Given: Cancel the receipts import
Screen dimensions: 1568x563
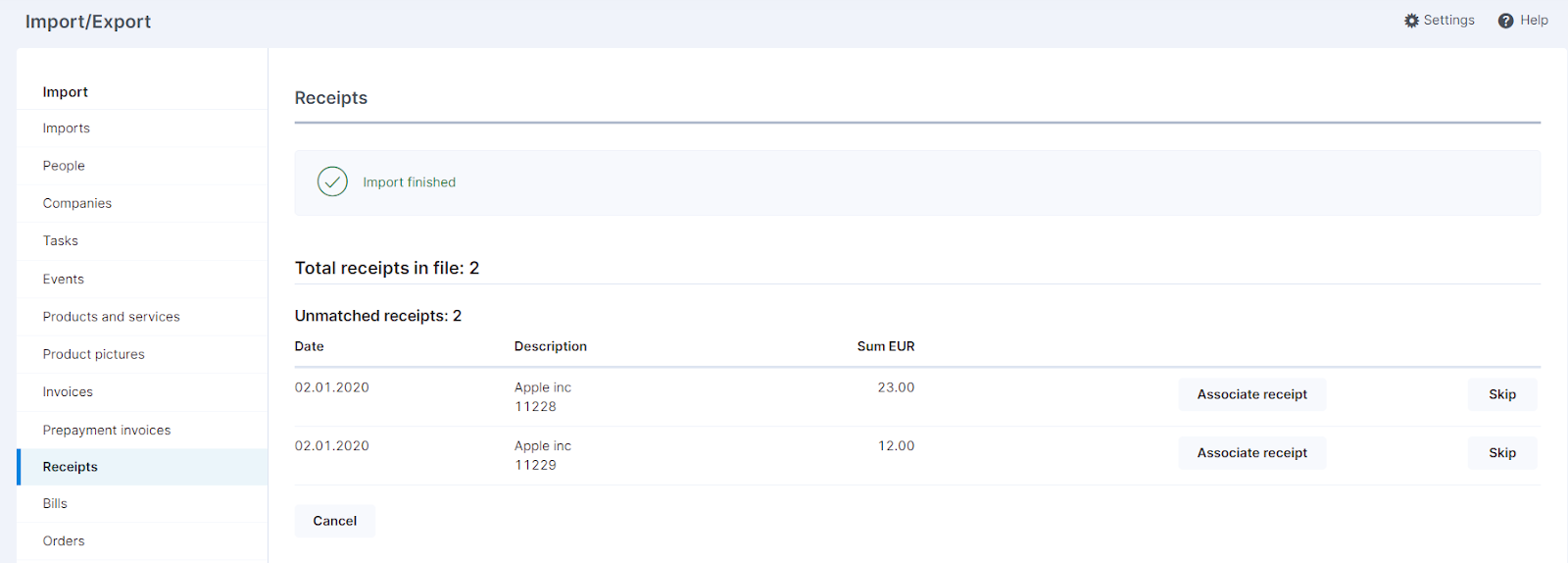Looking at the screenshot, I should coord(334,521).
